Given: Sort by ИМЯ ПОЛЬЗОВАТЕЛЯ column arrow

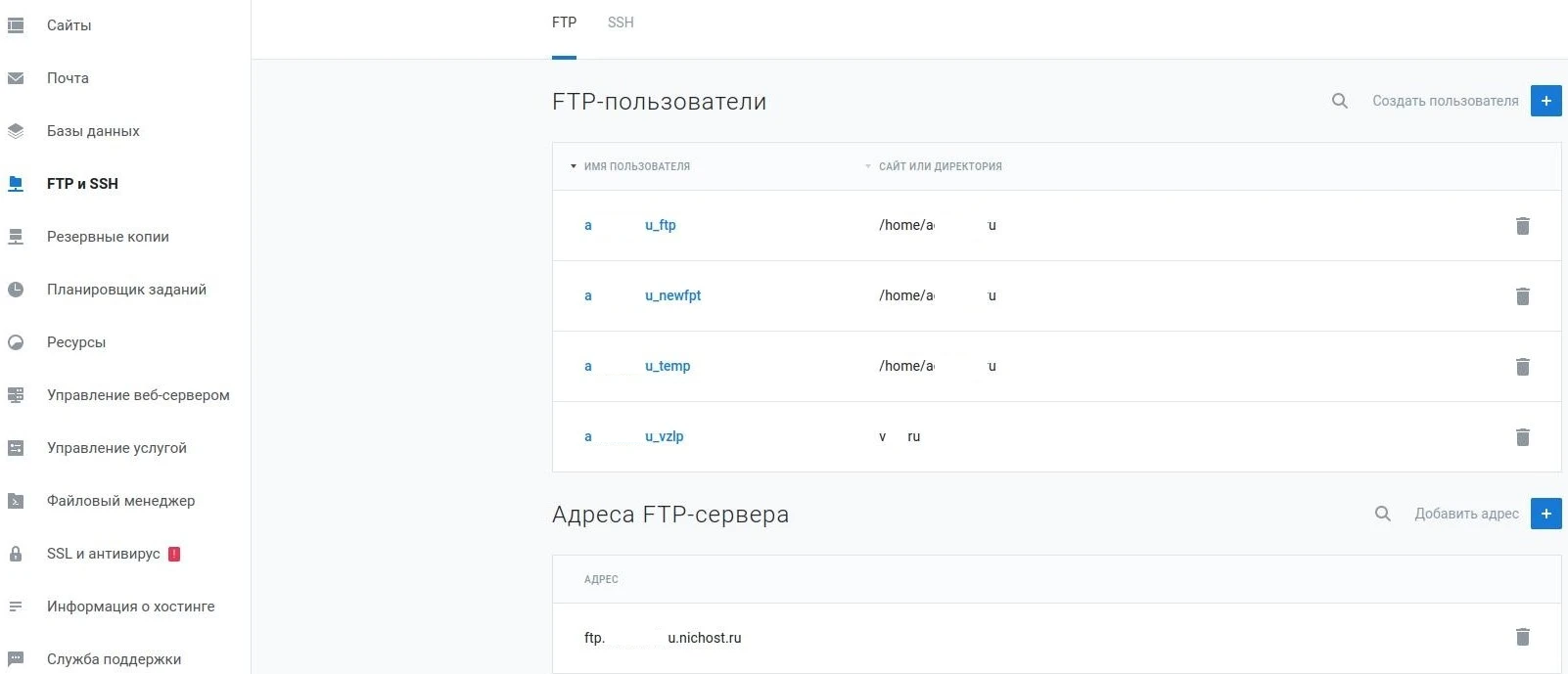Looking at the screenshot, I should [x=573, y=166].
